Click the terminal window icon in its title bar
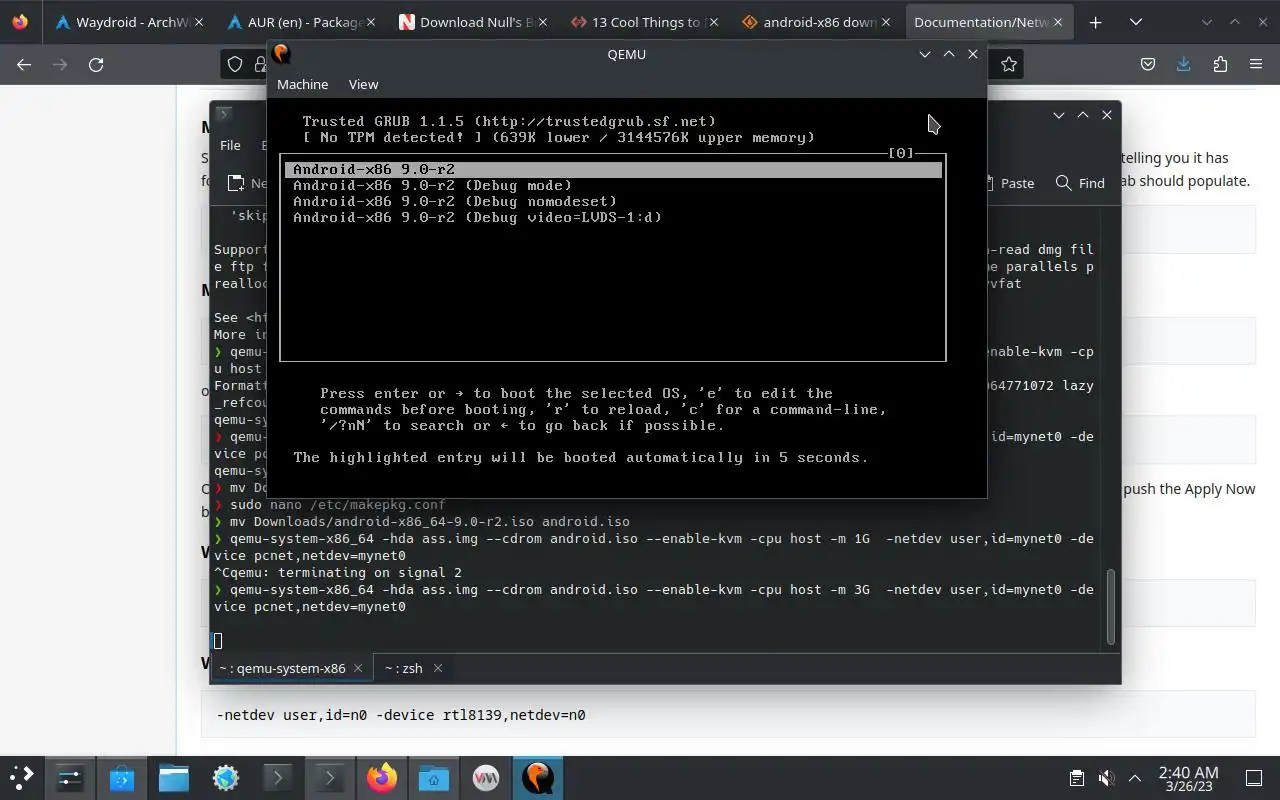 point(224,115)
